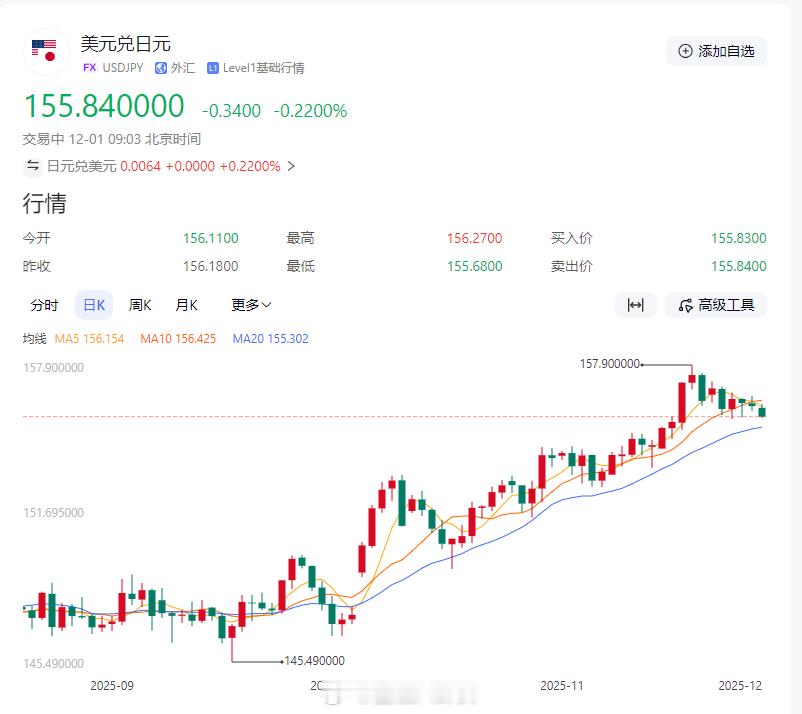Click the 卖出价 value 155.8400
This screenshot has height=714, width=802.
pos(739,266)
